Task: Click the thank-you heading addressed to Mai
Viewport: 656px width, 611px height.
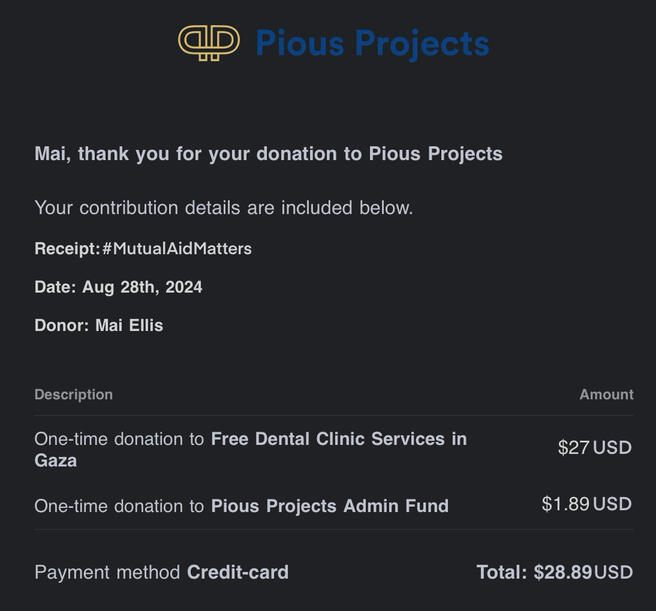Action: point(268,154)
